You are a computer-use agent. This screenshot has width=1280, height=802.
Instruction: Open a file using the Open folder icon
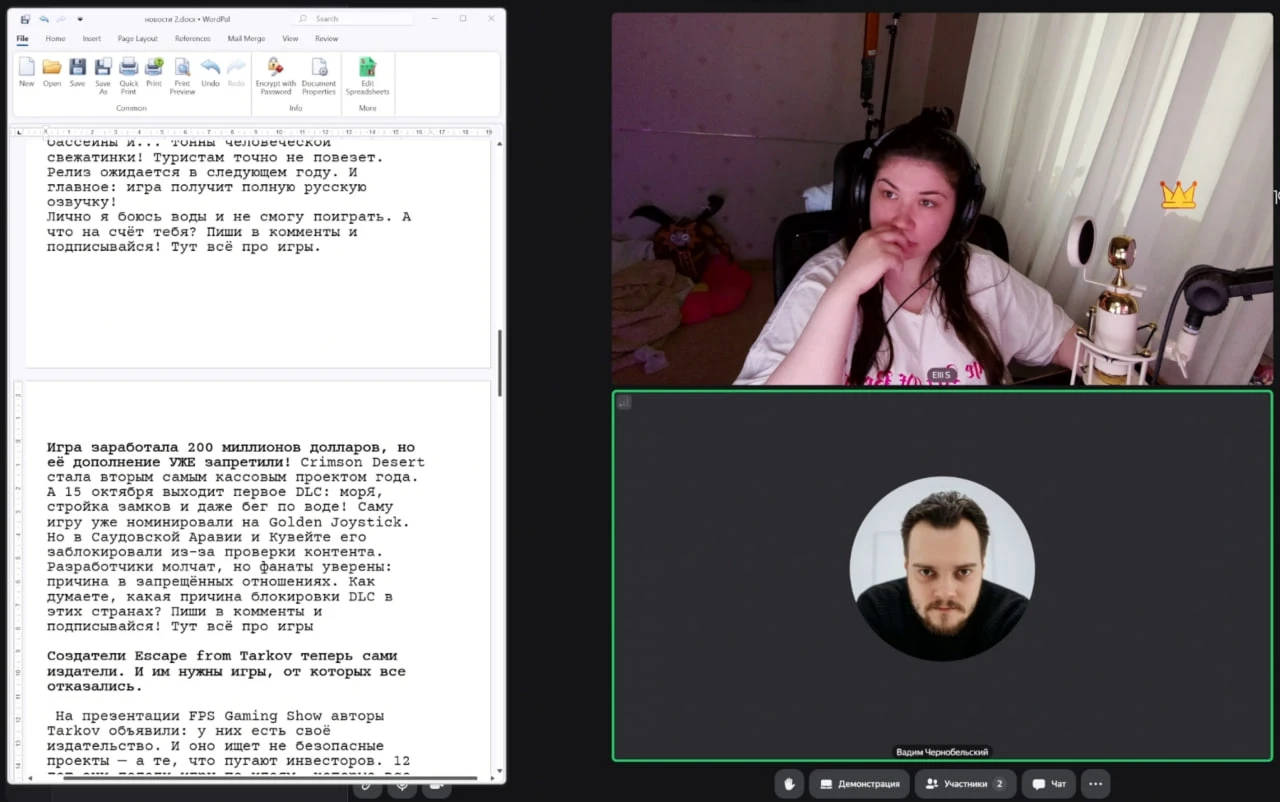tap(52, 73)
